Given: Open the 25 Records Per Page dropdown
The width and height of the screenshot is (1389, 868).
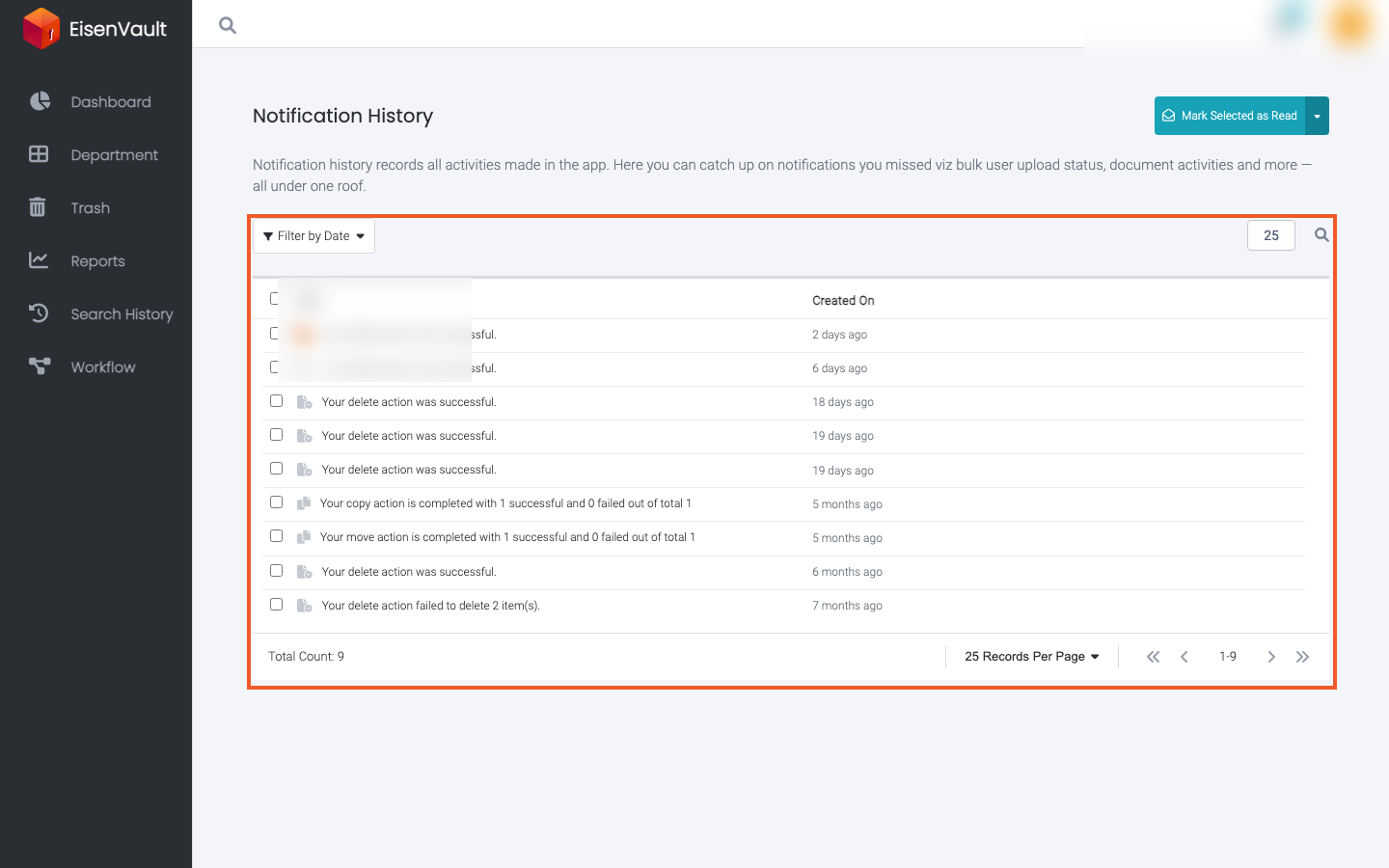Looking at the screenshot, I should [1032, 657].
